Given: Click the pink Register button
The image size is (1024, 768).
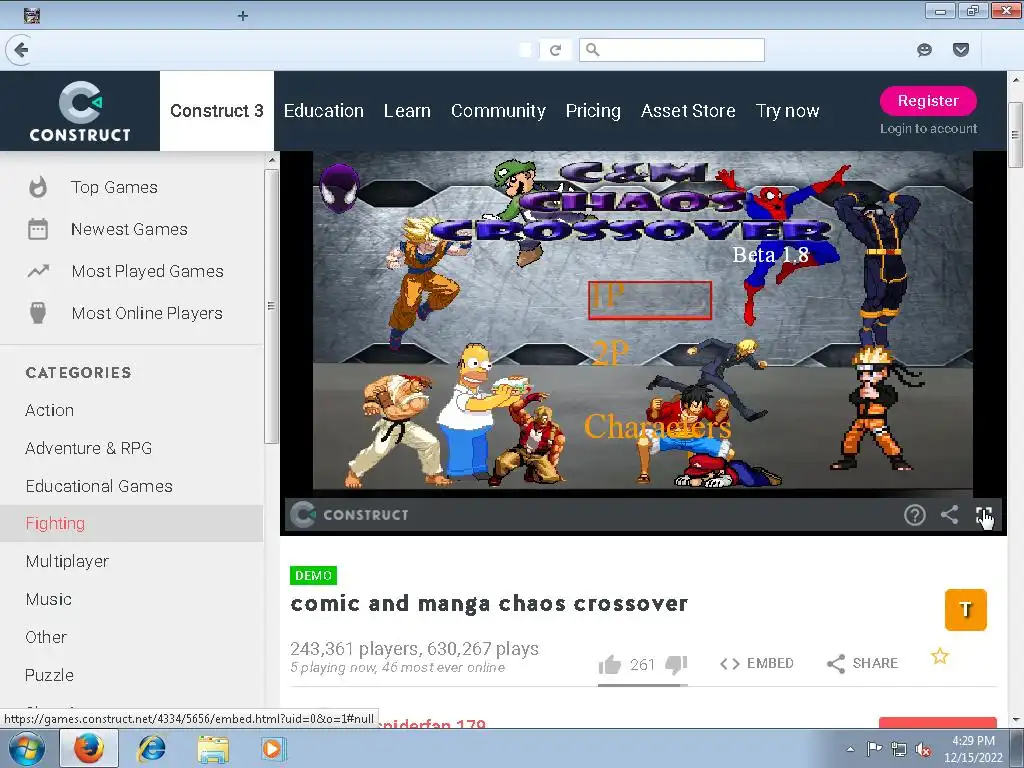Looking at the screenshot, I should 928,101.
